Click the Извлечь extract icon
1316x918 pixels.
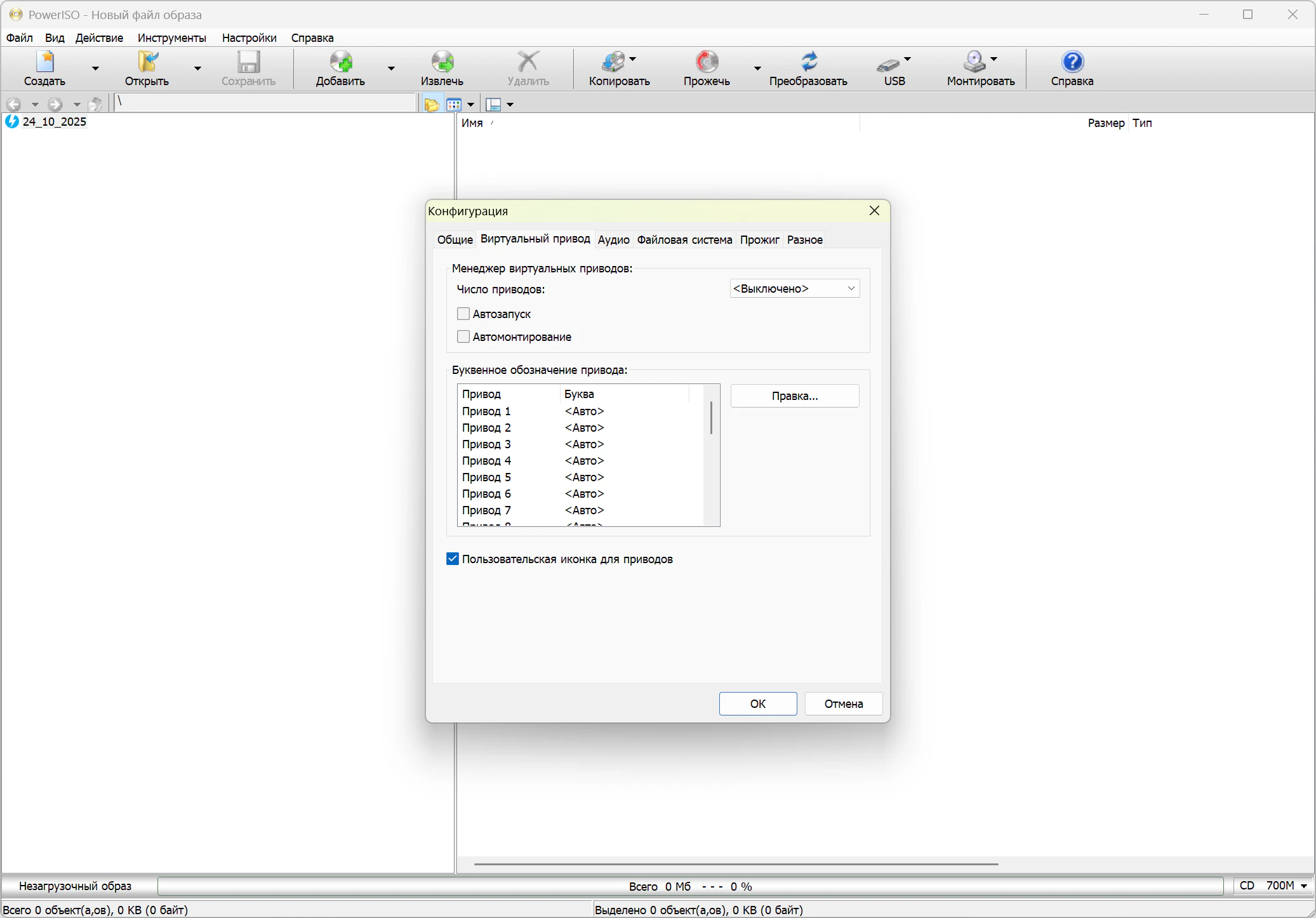(x=442, y=62)
